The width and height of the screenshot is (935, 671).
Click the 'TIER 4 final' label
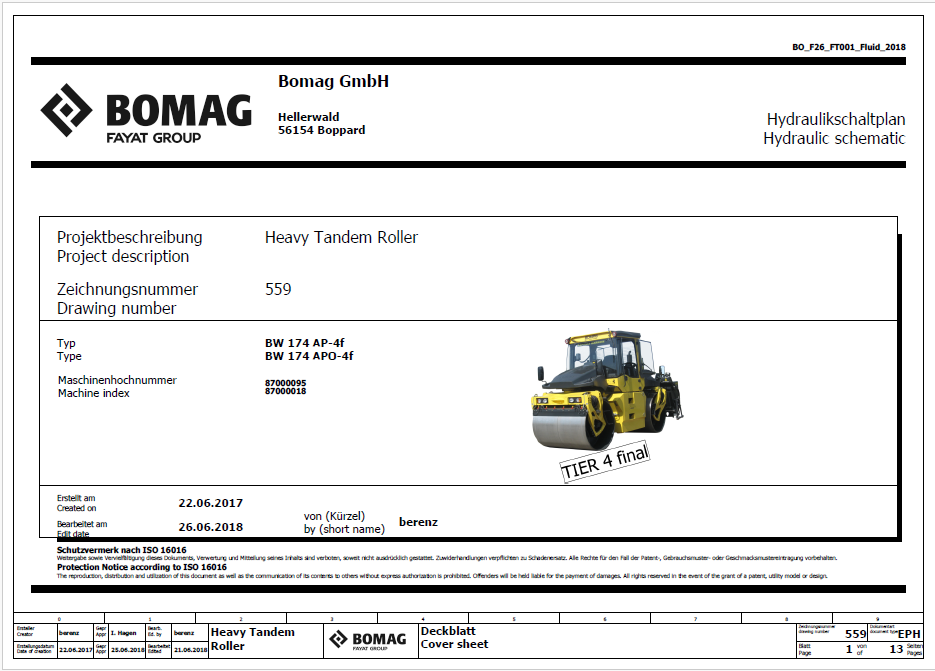tap(604, 462)
